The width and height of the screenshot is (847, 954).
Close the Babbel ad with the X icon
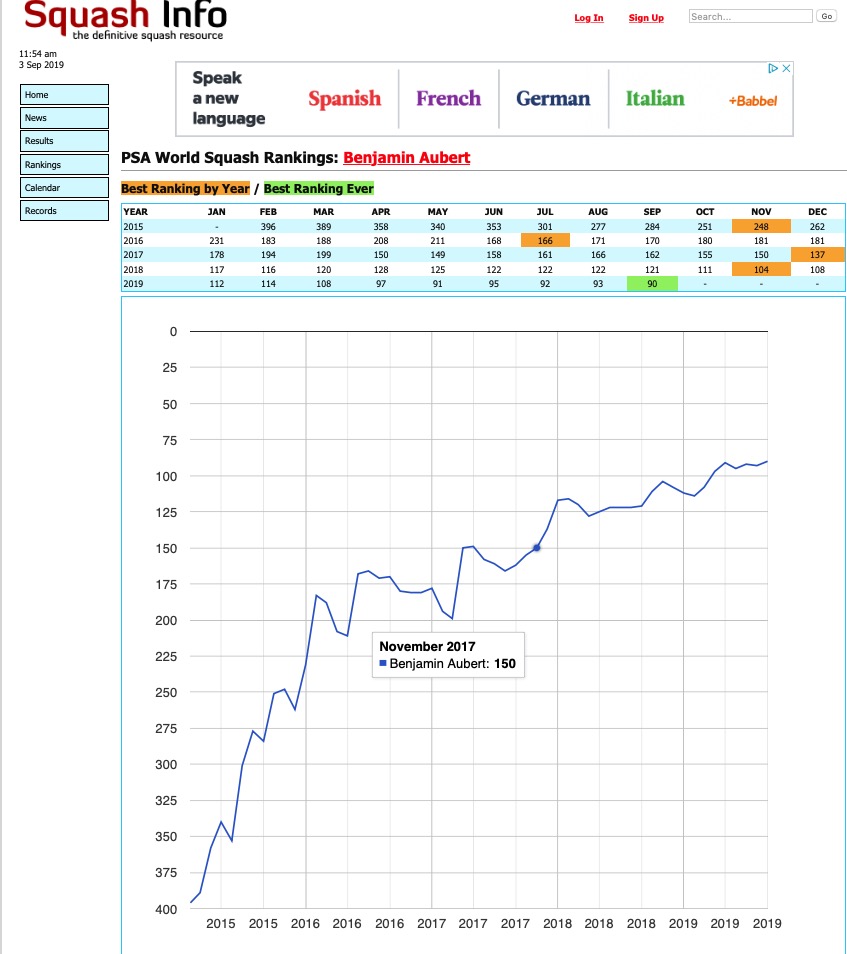pos(787,69)
